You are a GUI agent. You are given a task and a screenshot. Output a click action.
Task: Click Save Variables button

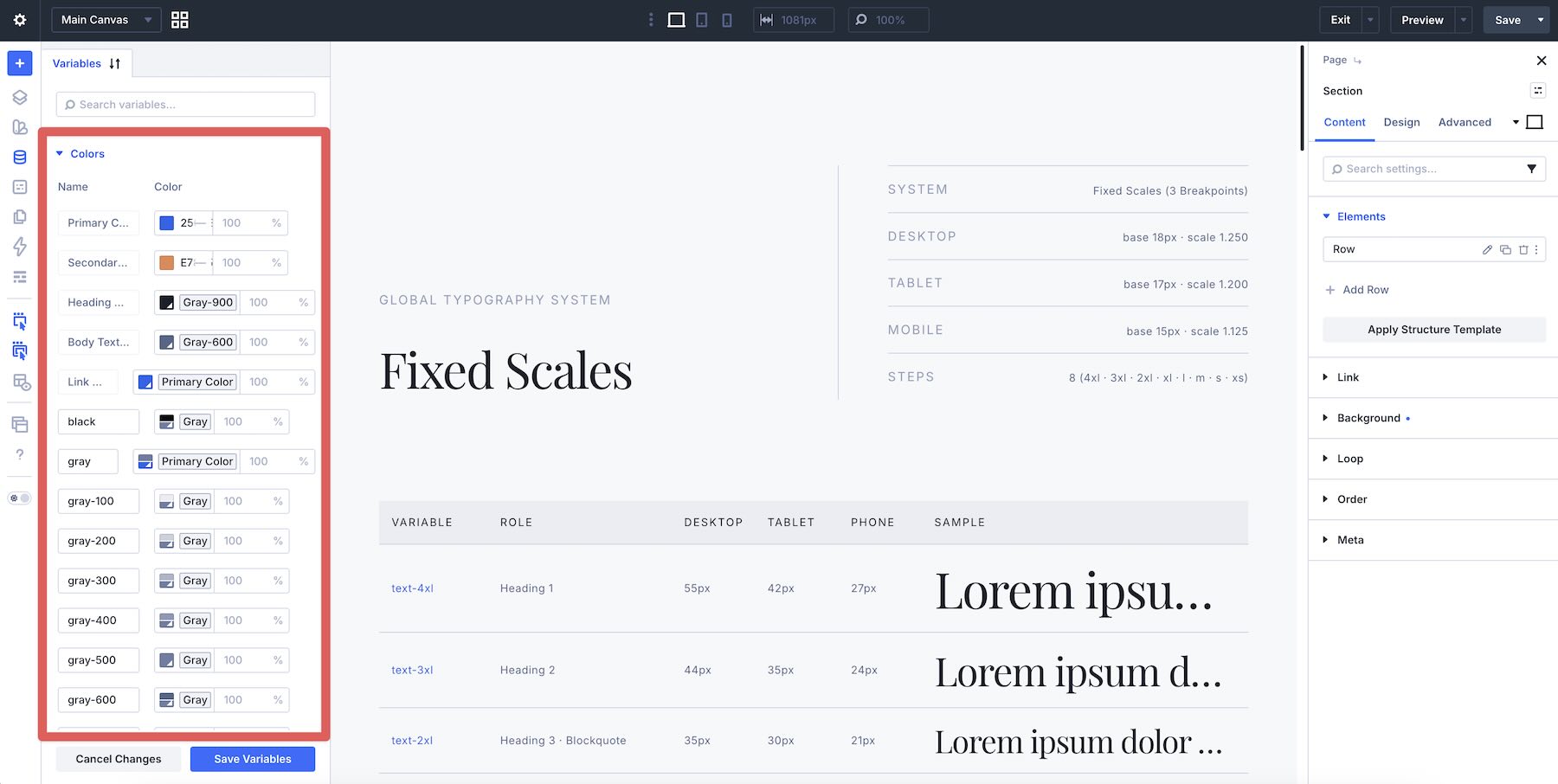253,759
